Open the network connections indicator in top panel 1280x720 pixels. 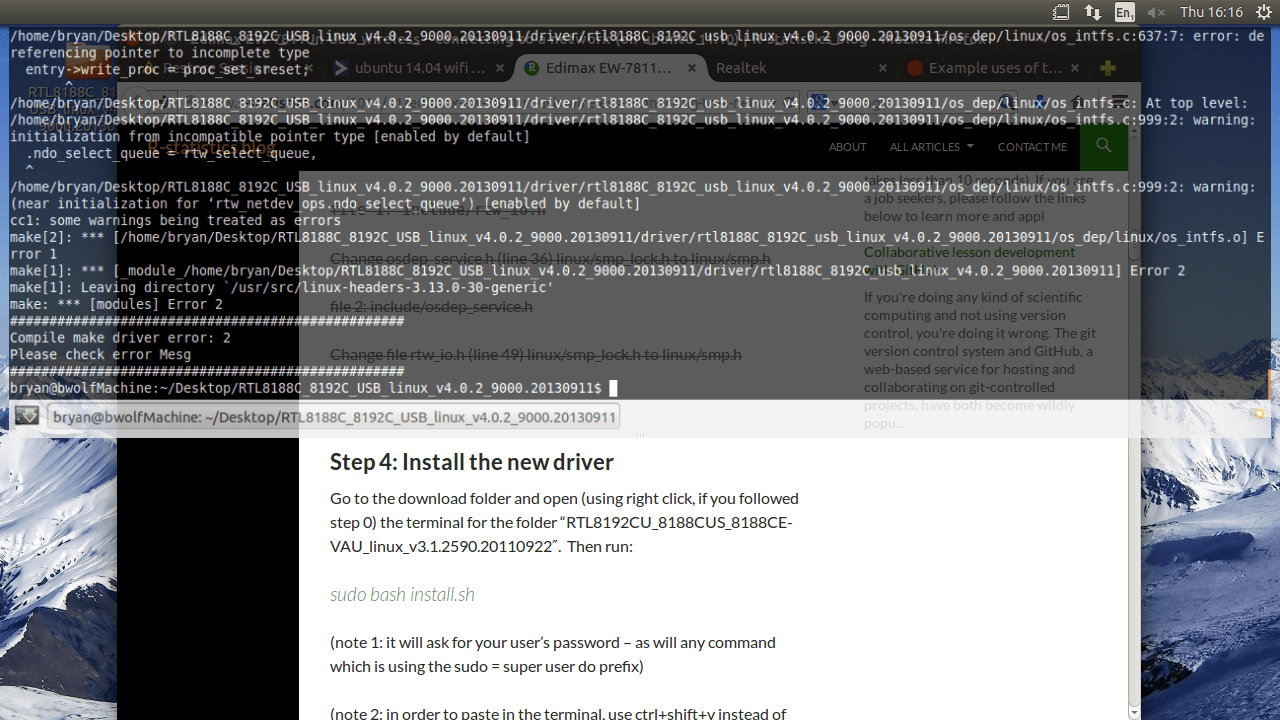click(1093, 12)
